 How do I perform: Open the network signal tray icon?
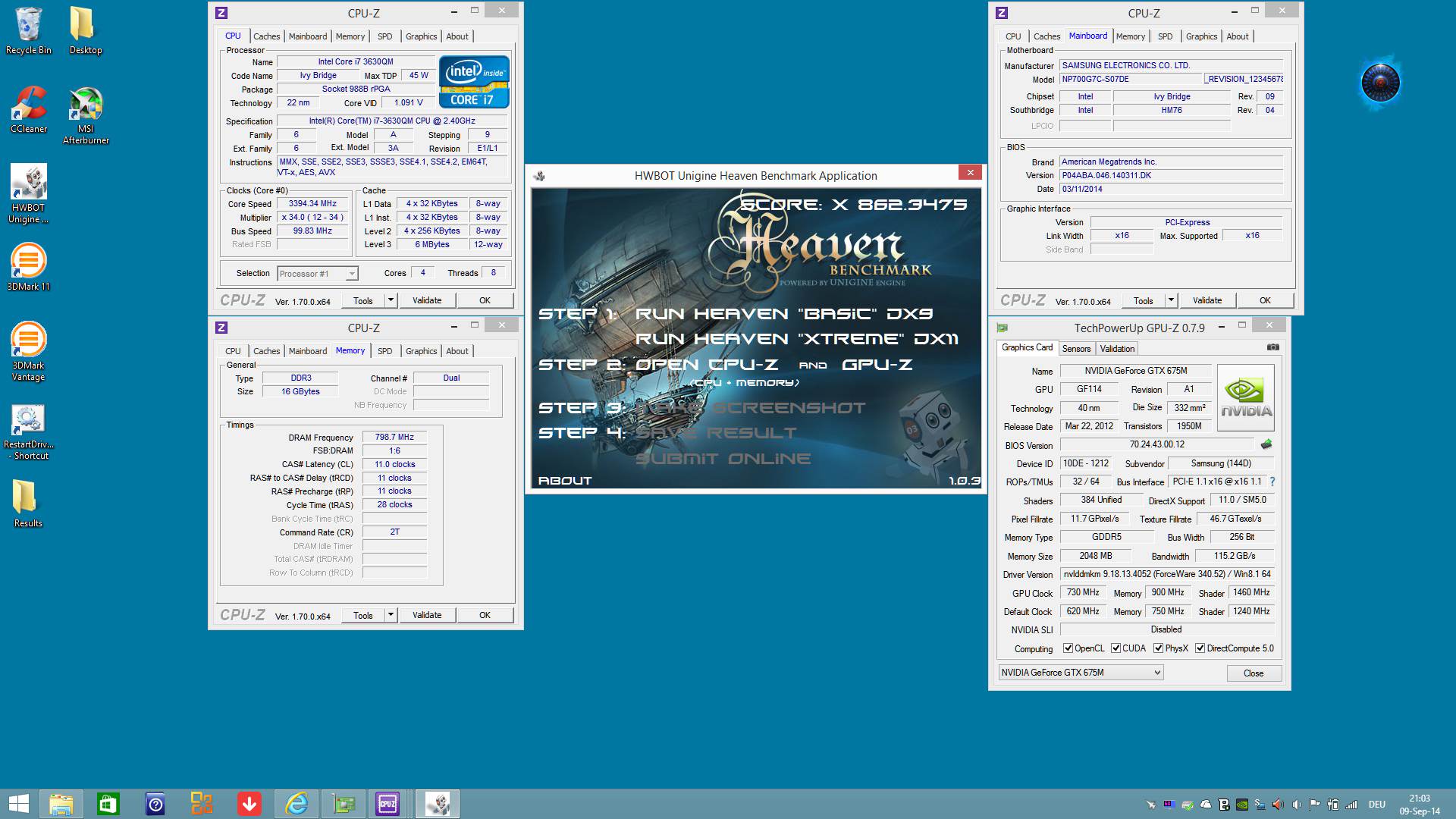point(1351,805)
